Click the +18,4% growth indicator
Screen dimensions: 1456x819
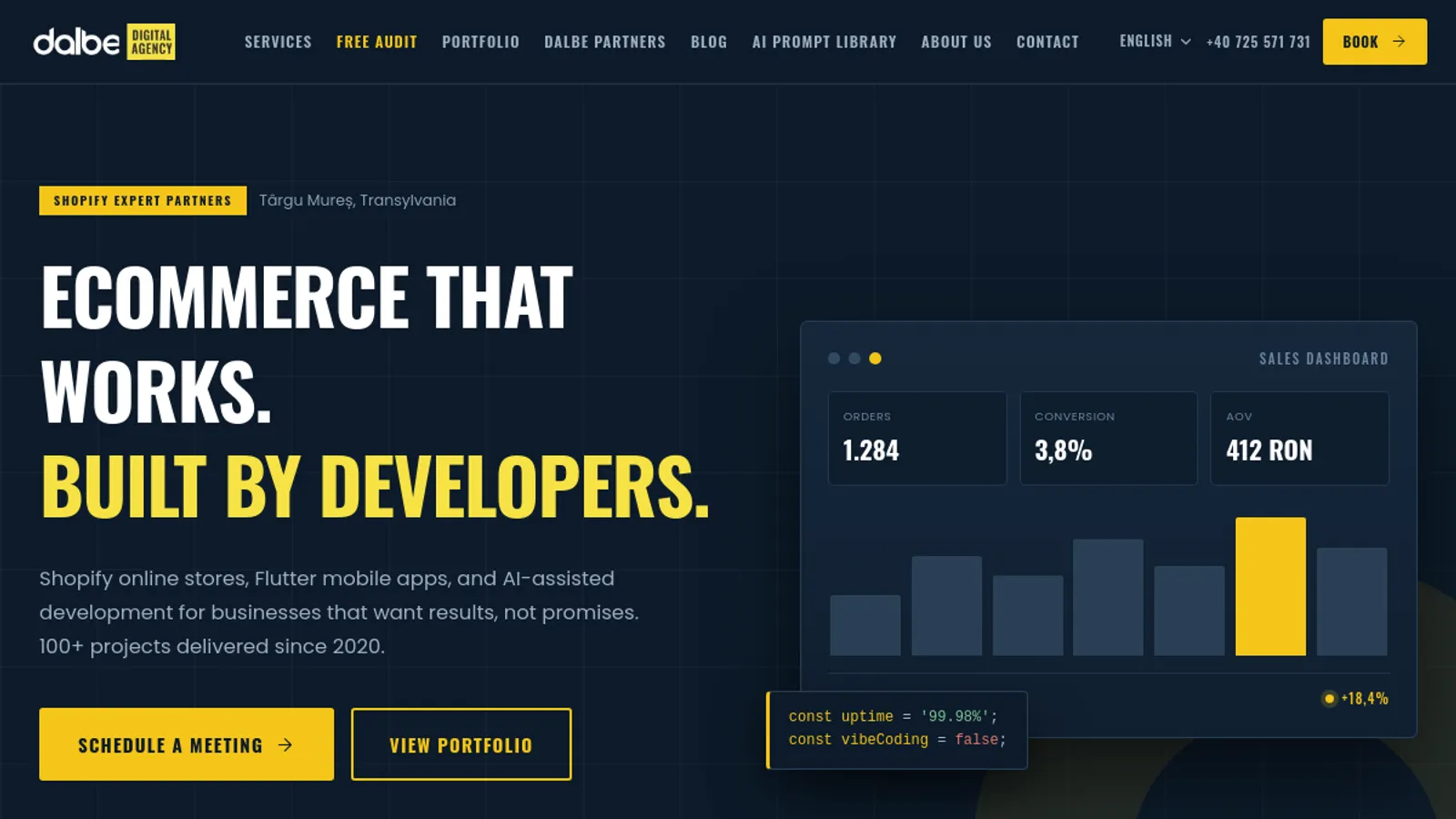[1355, 699]
